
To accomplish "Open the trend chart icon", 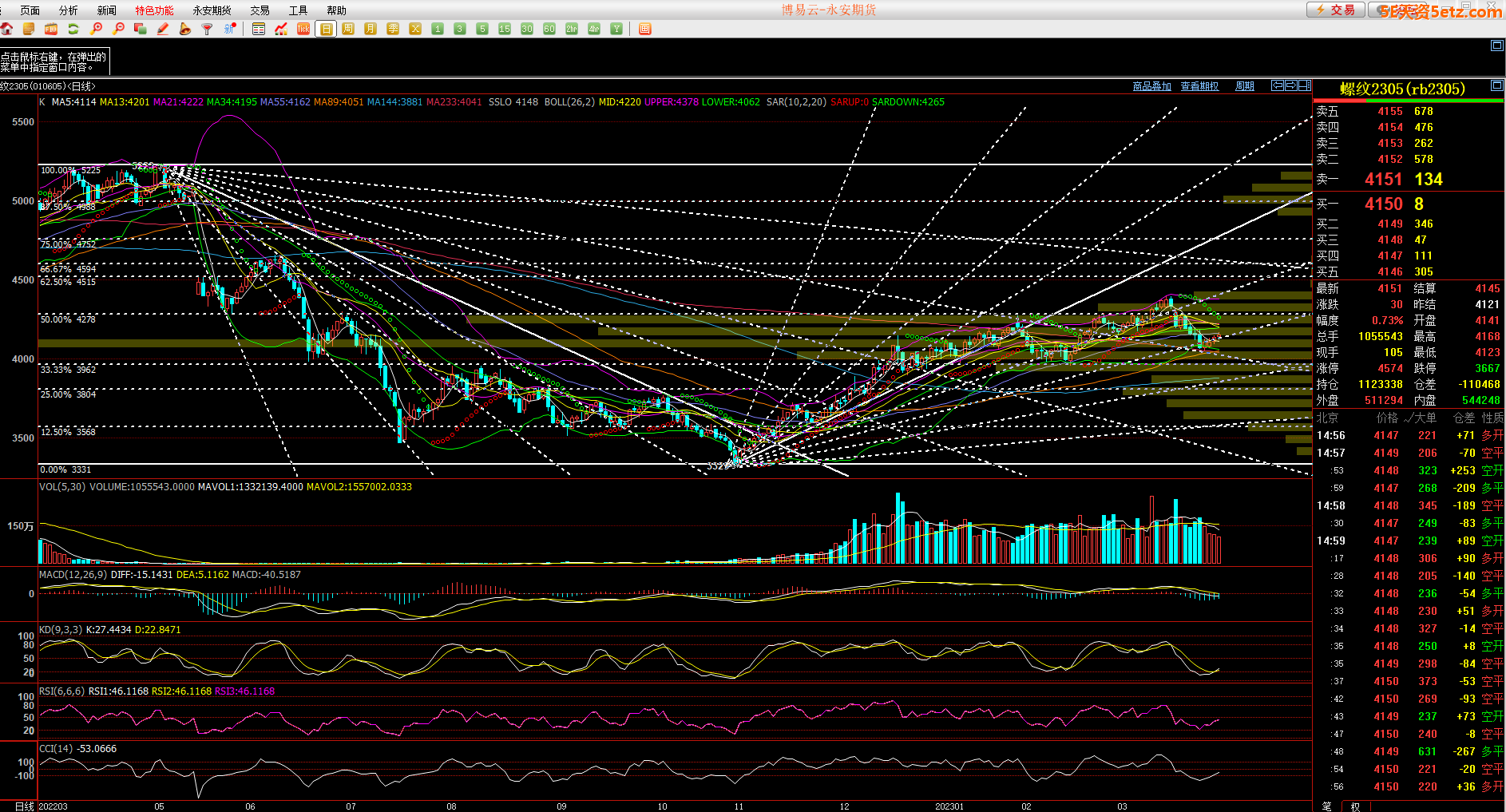I will click(281, 29).
